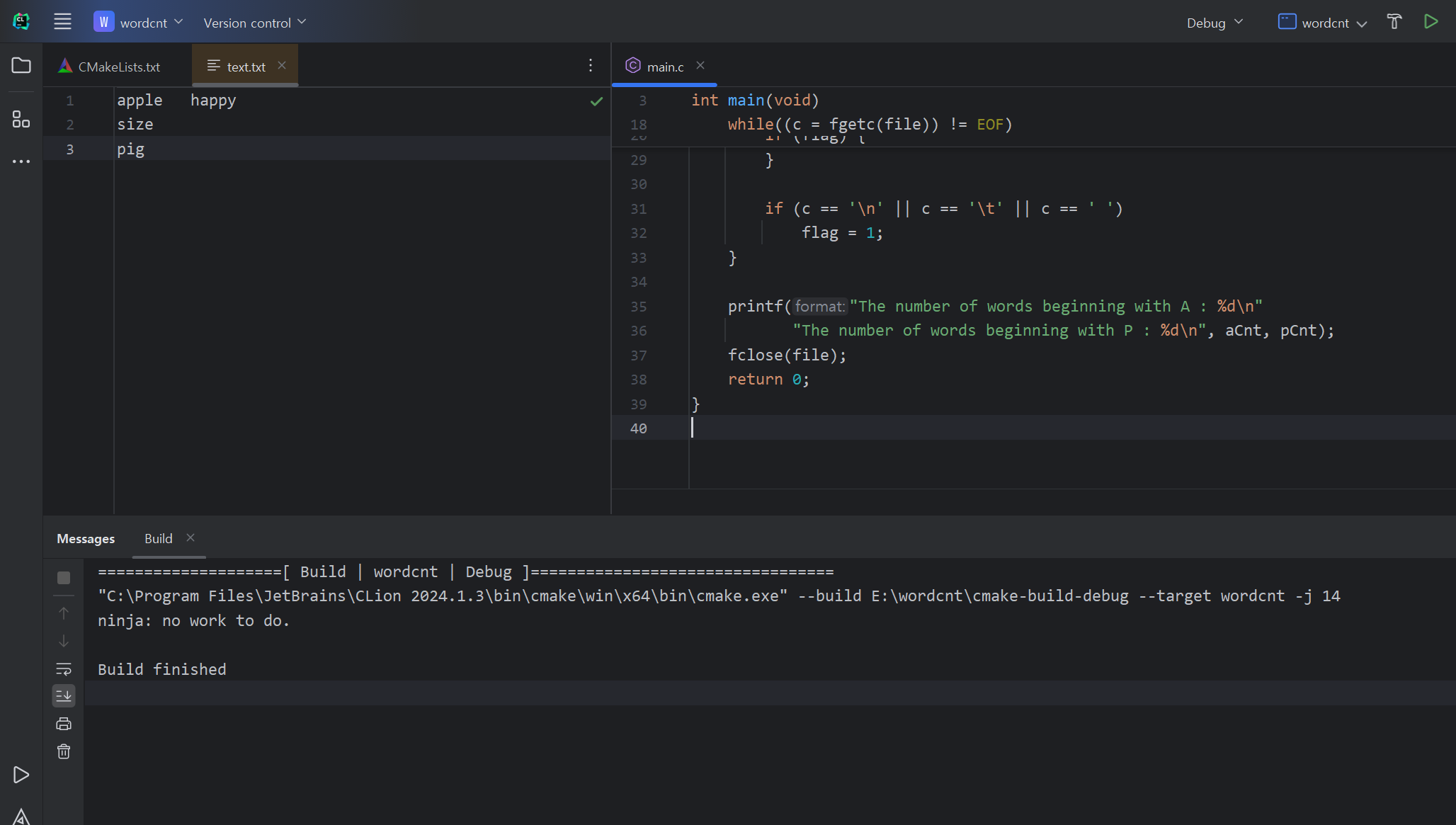Toggle soft-wrap in build output
Image resolution: width=1456 pixels, height=825 pixels.
(x=64, y=668)
